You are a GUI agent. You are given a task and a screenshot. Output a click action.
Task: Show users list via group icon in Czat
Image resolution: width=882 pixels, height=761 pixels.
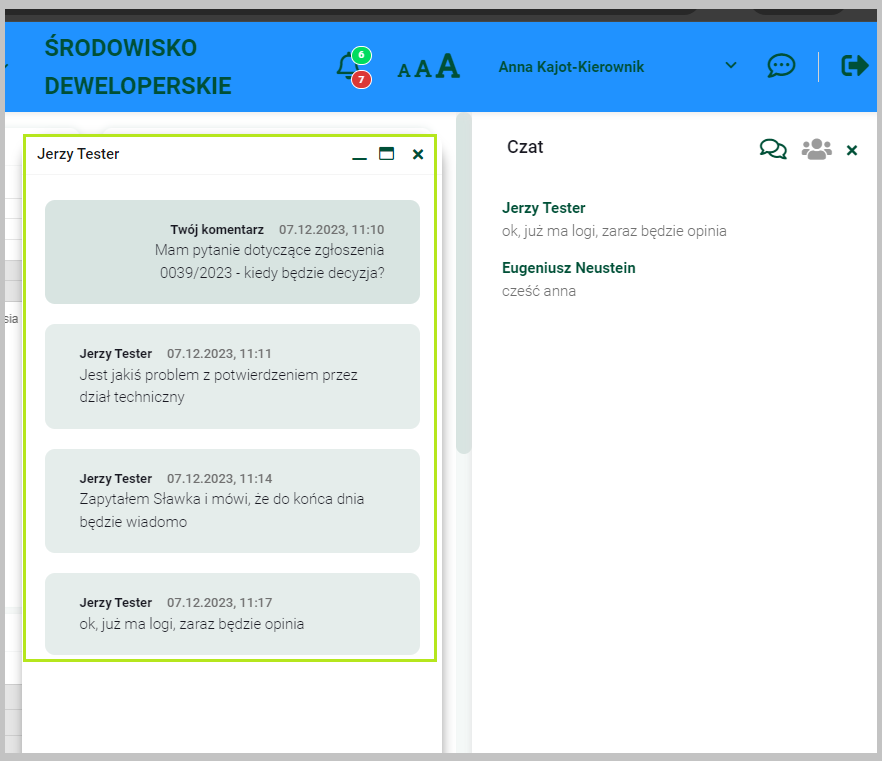click(816, 149)
